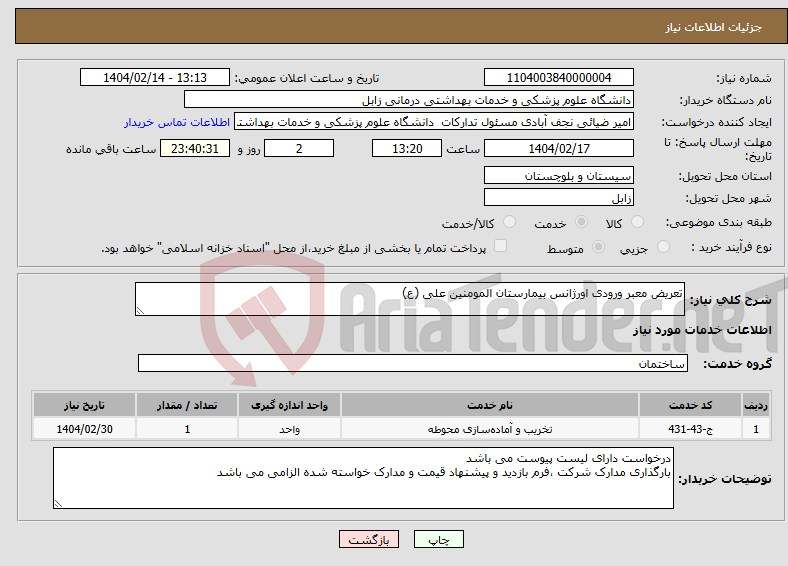Click the remaining days field showing 2
788x566 pixels.
(x=299, y=148)
